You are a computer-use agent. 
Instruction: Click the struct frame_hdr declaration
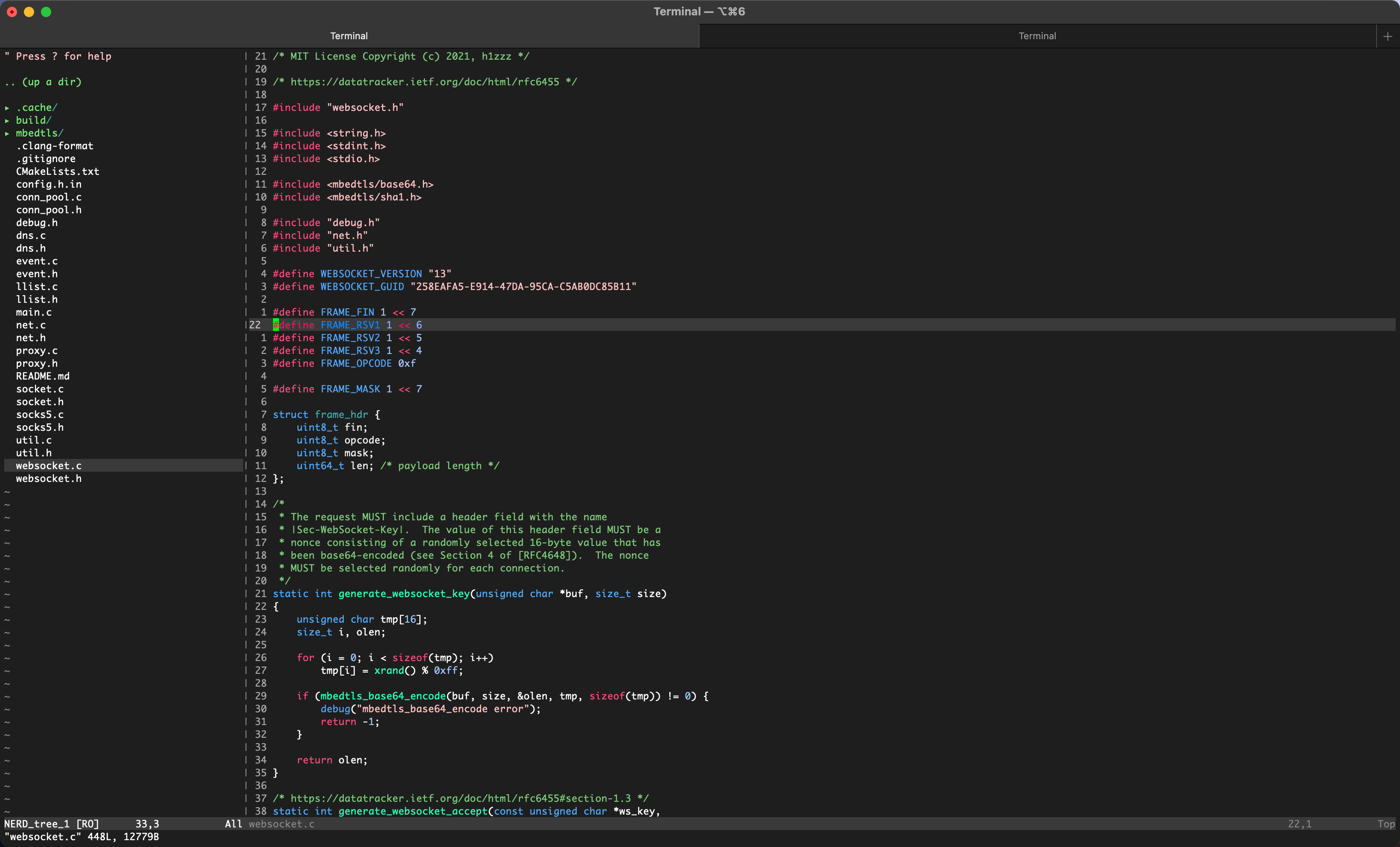327,414
